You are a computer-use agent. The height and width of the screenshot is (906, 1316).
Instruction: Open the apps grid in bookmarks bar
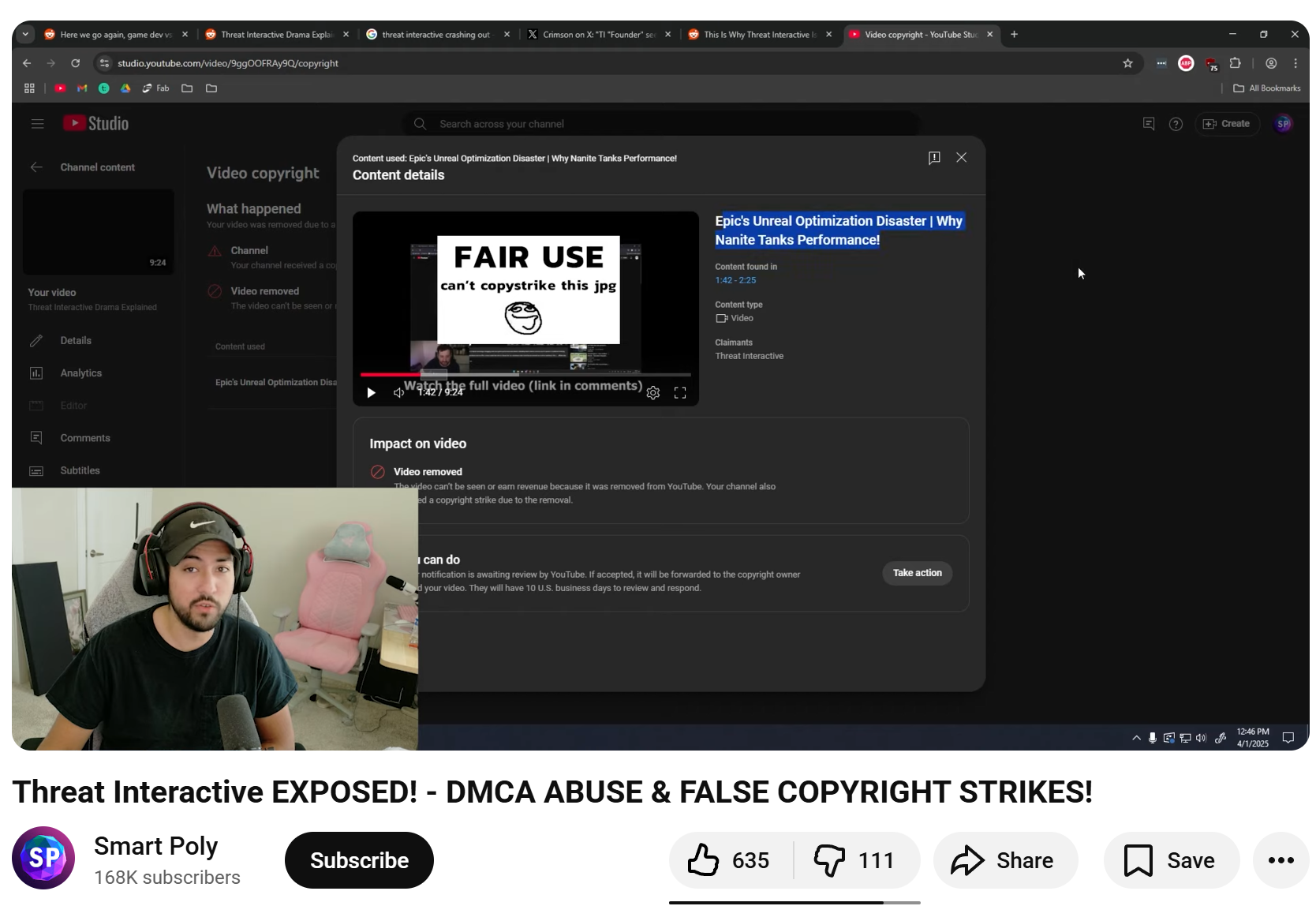29,88
